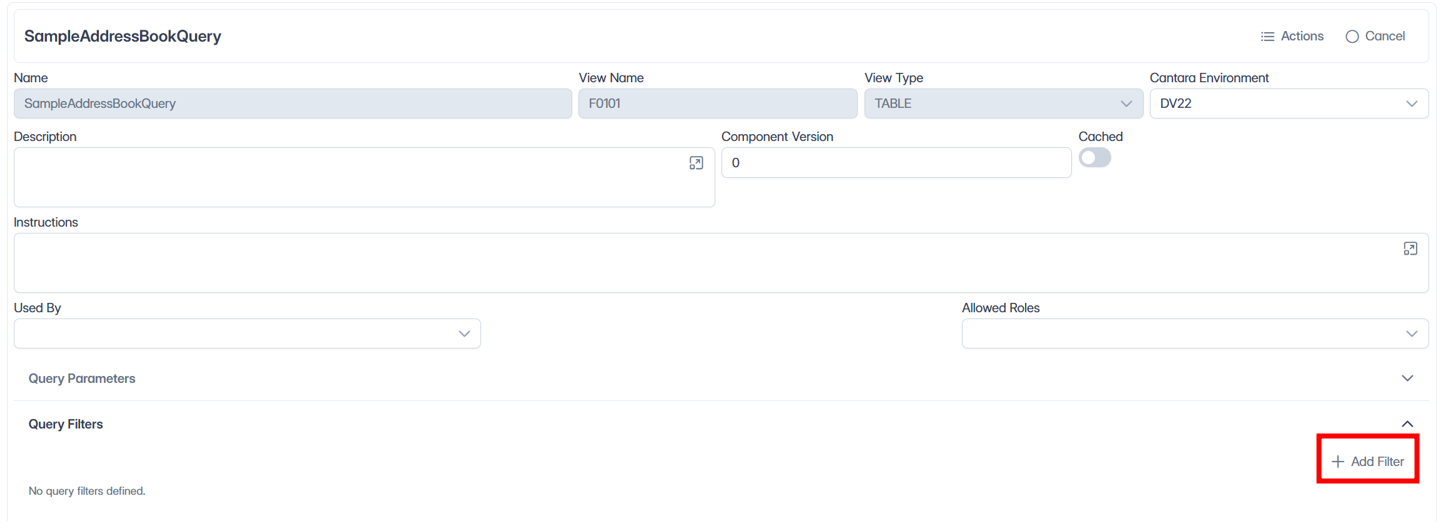Open the Actions menu
Viewport: 1445px width, 530px height.
[x=1291, y=36]
